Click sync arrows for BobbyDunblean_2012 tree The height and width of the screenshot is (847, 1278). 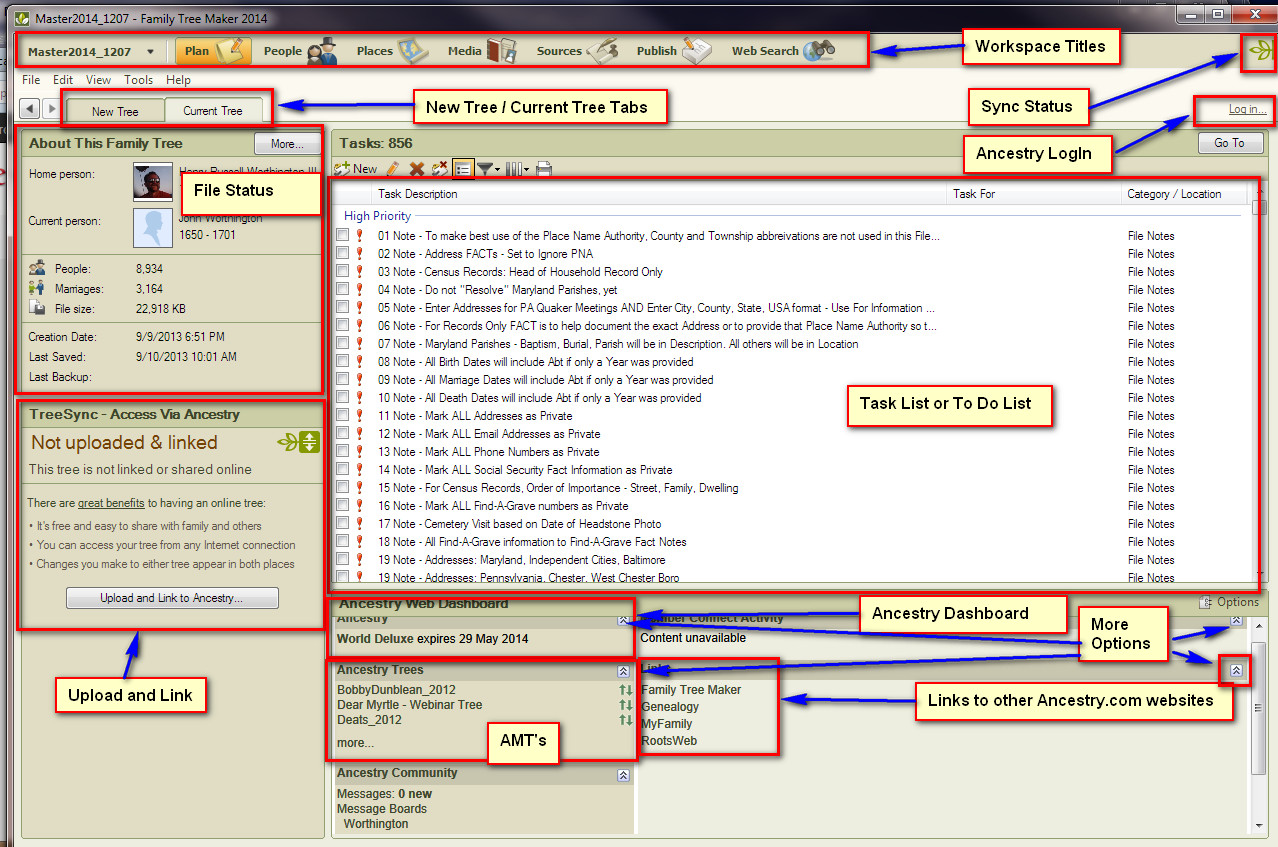(x=626, y=690)
